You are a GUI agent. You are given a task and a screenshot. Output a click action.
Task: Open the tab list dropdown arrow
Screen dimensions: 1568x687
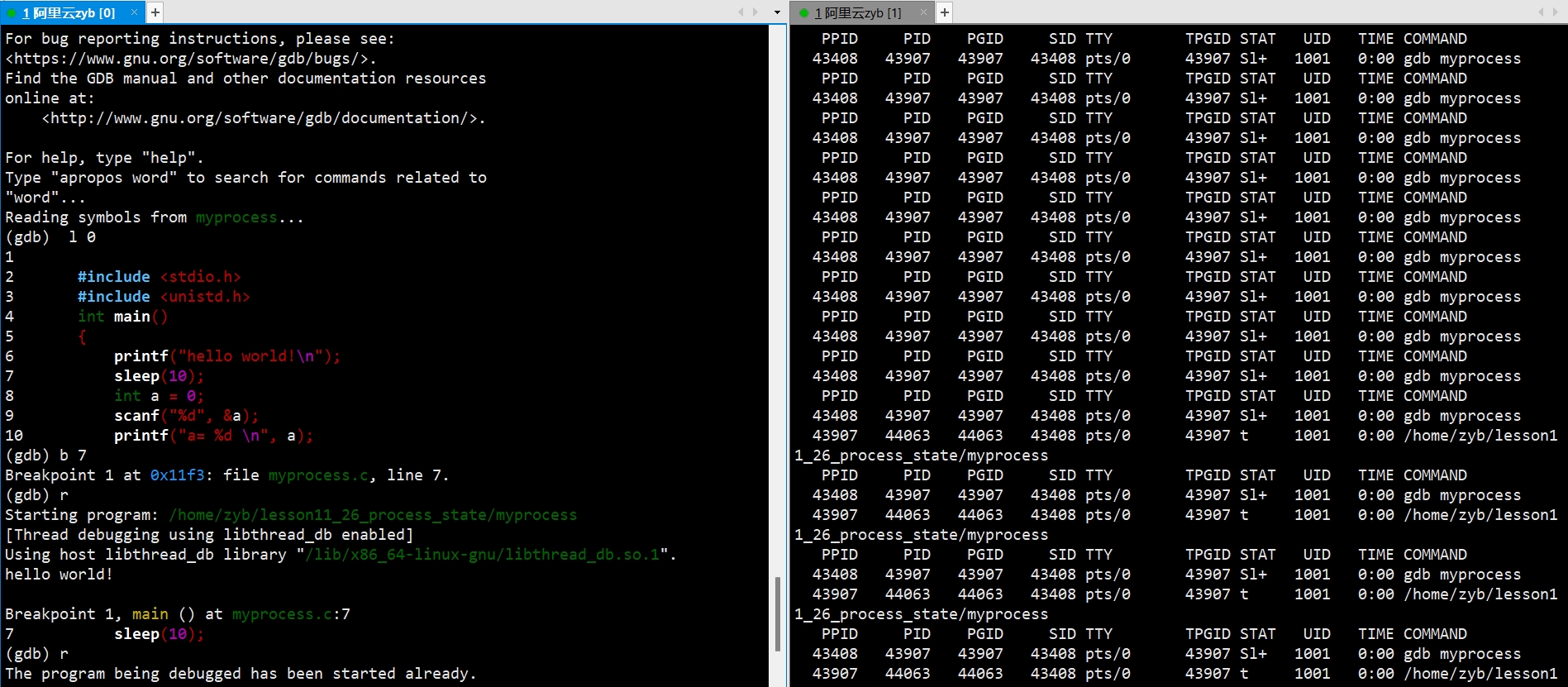[777, 12]
